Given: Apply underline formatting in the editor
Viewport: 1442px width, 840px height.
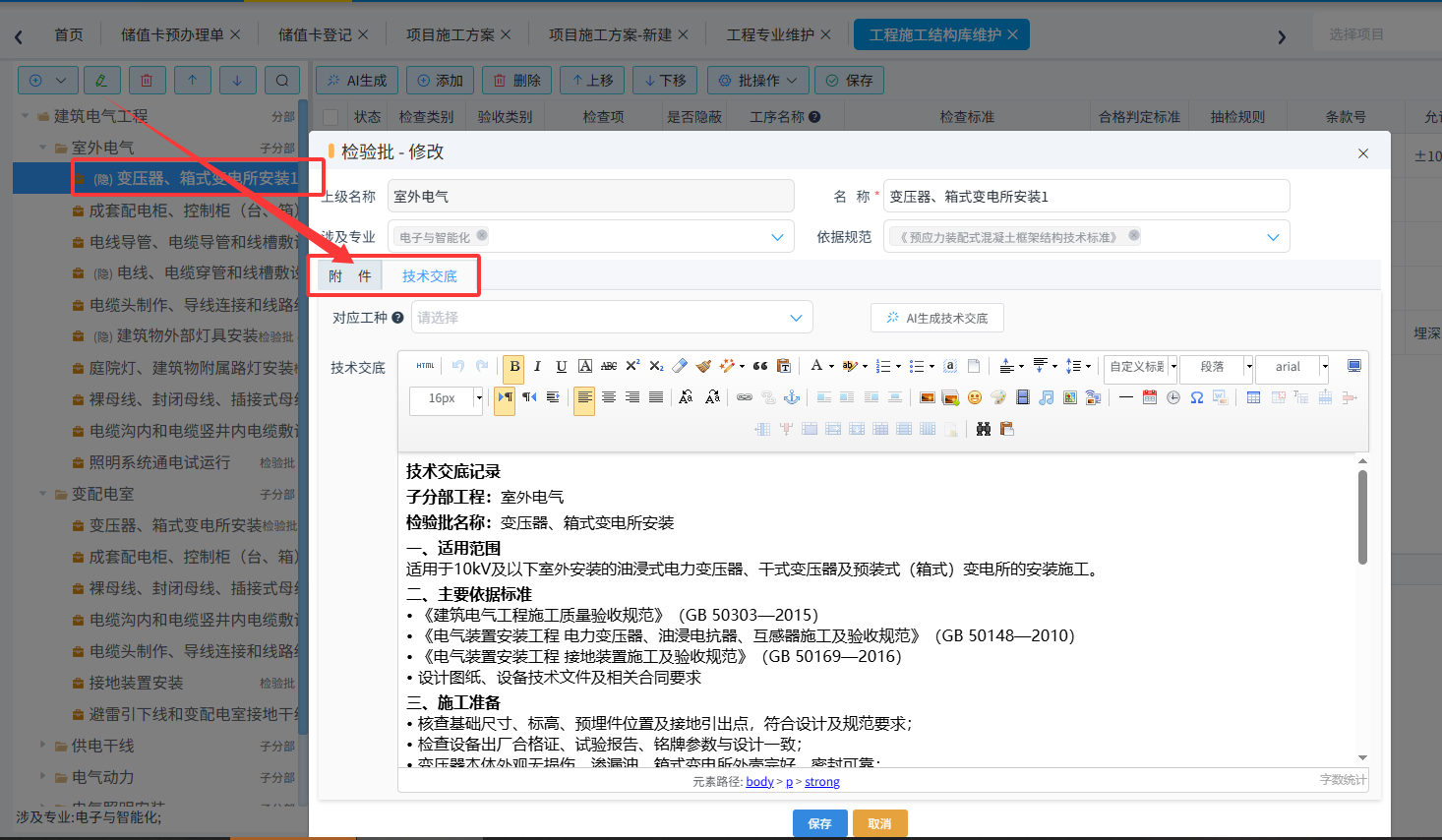Looking at the screenshot, I should (x=562, y=367).
